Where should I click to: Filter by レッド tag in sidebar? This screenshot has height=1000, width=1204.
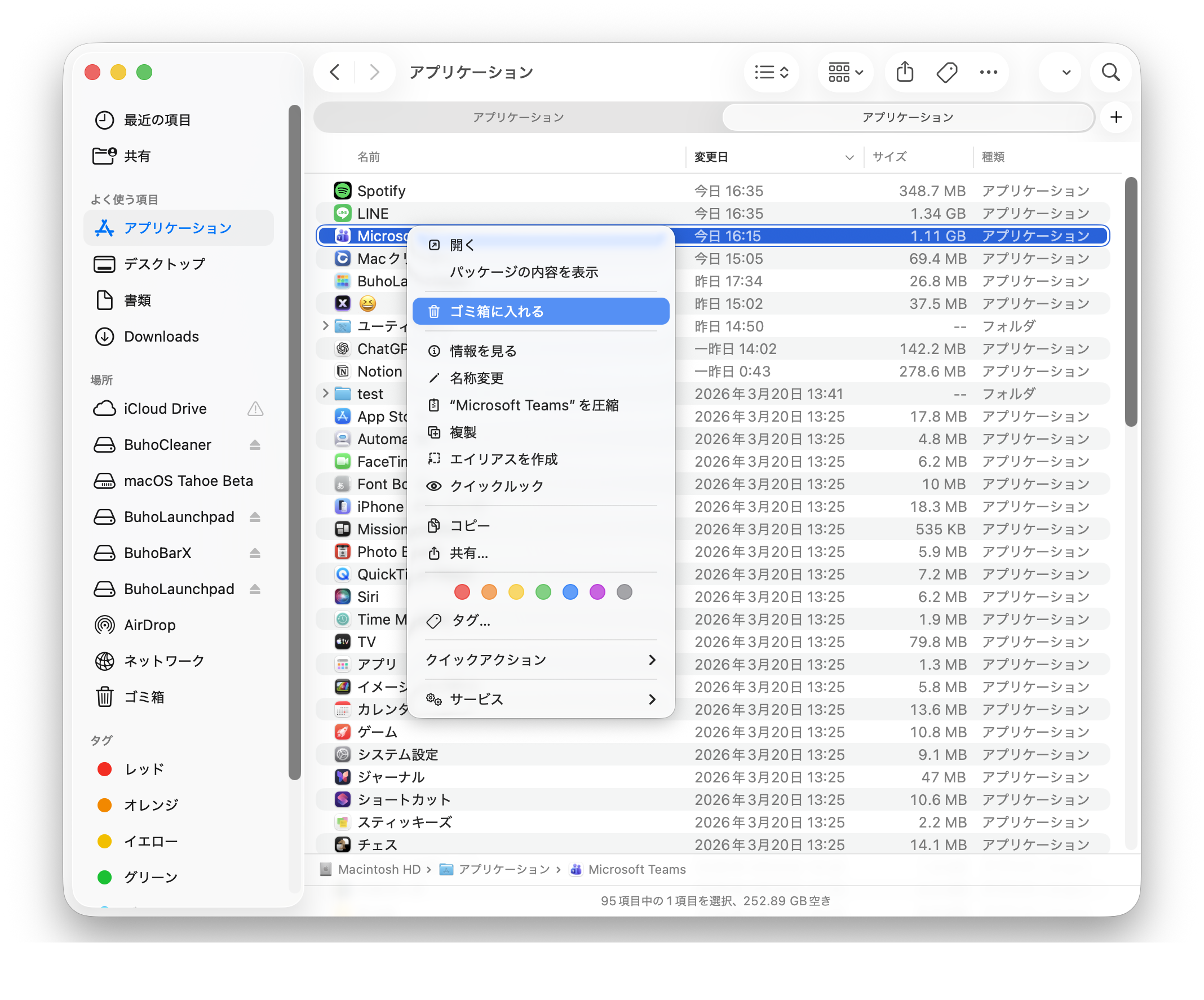coord(178,769)
